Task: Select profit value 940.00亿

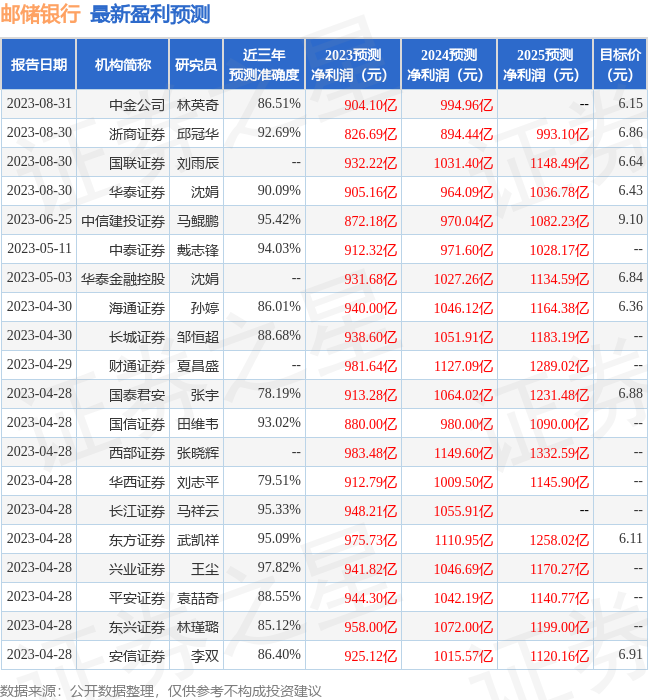Action: coord(370,308)
